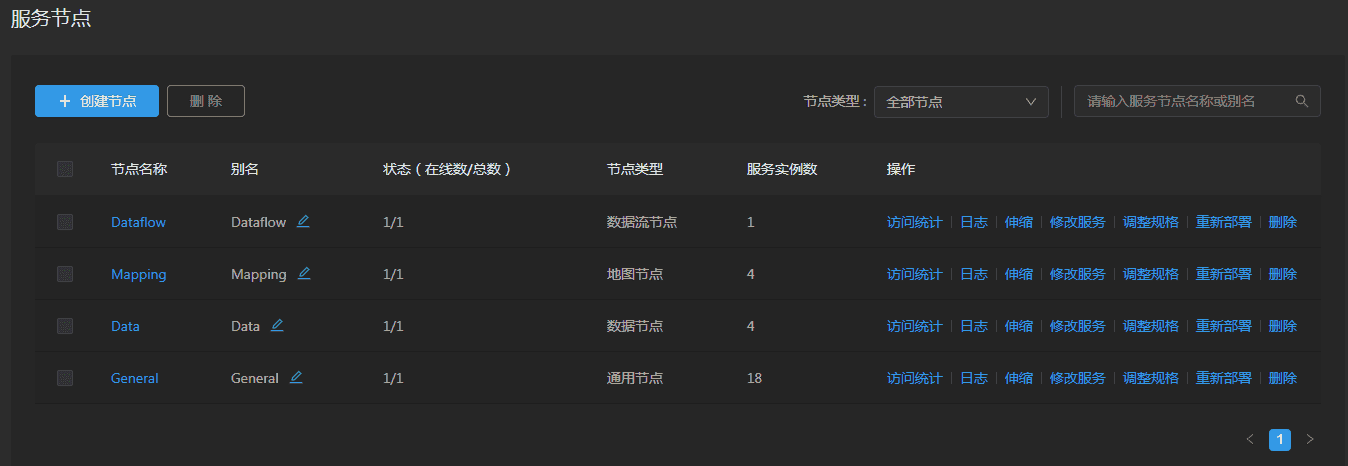Click the search magnifier icon
Image resolution: width=1348 pixels, height=466 pixels.
(1301, 101)
